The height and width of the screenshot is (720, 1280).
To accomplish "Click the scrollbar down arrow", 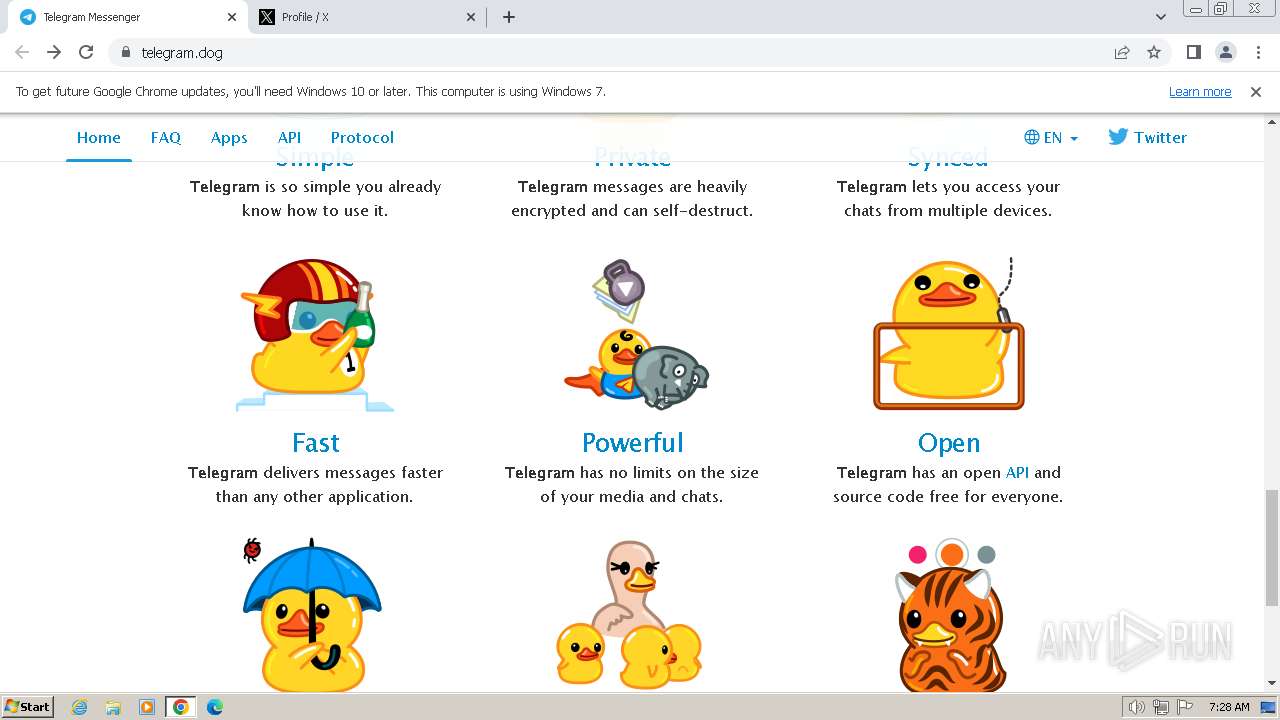I will pyautogui.click(x=1271, y=684).
